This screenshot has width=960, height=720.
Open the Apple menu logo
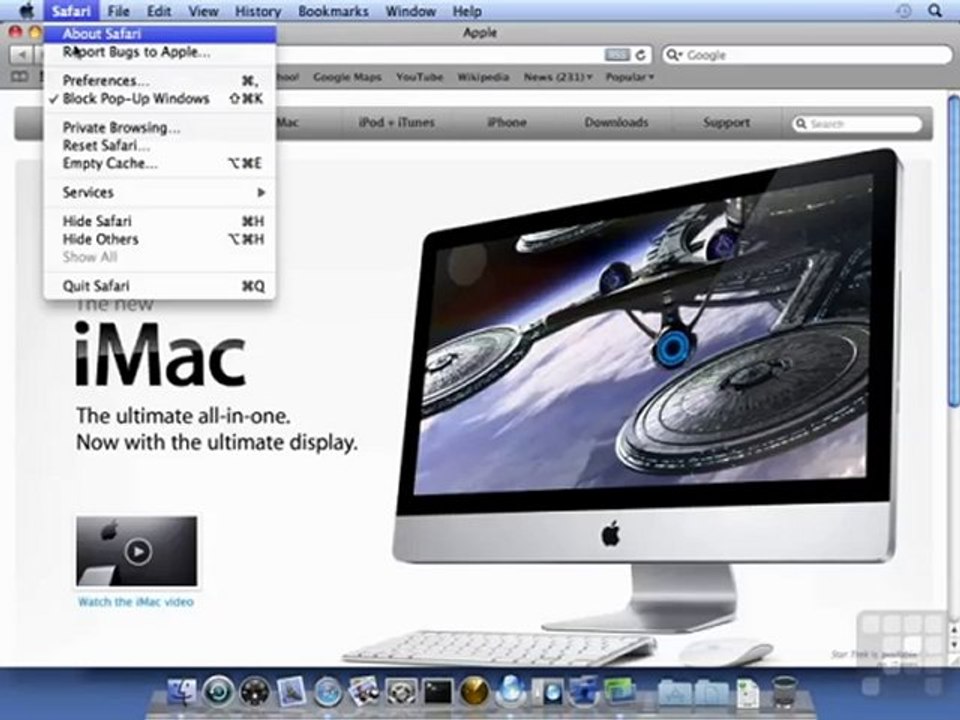pyautogui.click(x=26, y=10)
